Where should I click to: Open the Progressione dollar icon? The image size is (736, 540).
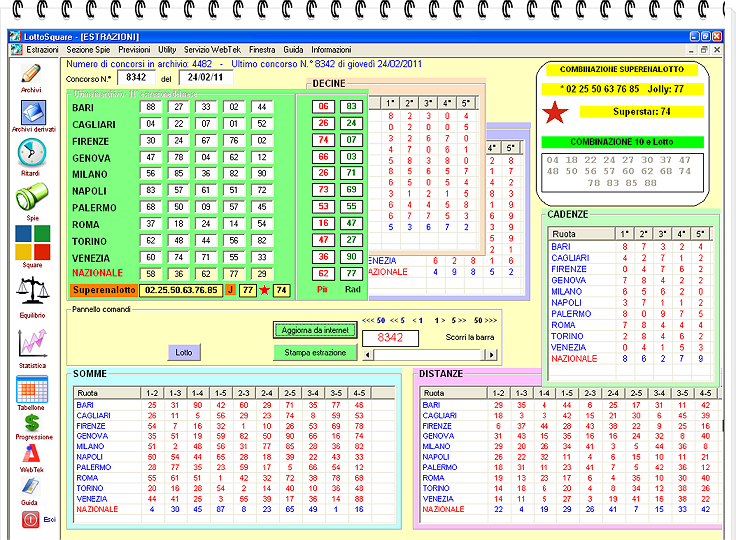click(x=32, y=423)
